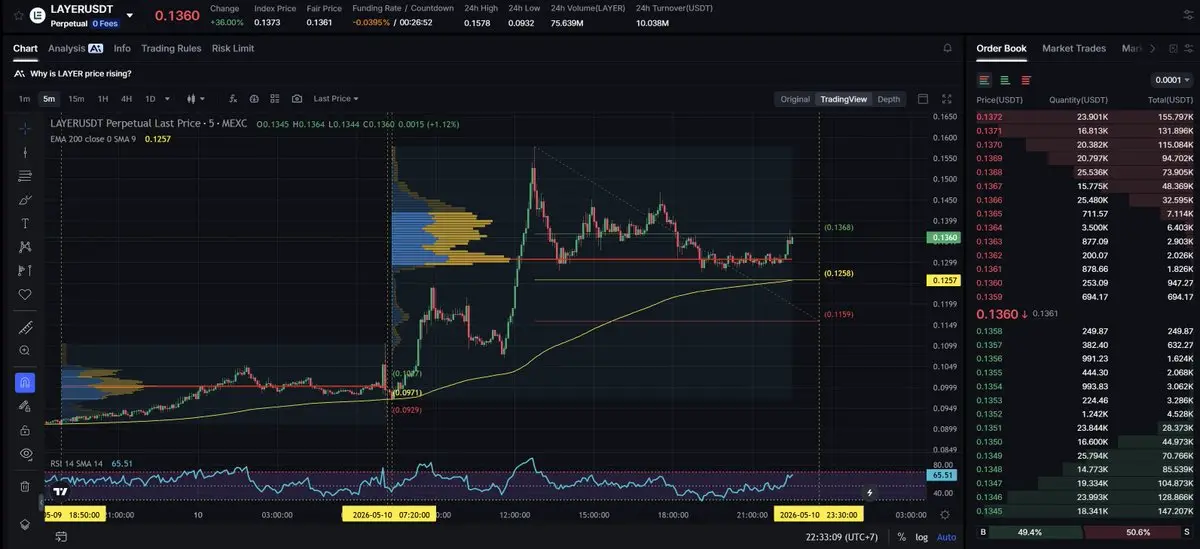Select the 1m timeframe
Screen dimensions: 1200x549
(24, 99)
